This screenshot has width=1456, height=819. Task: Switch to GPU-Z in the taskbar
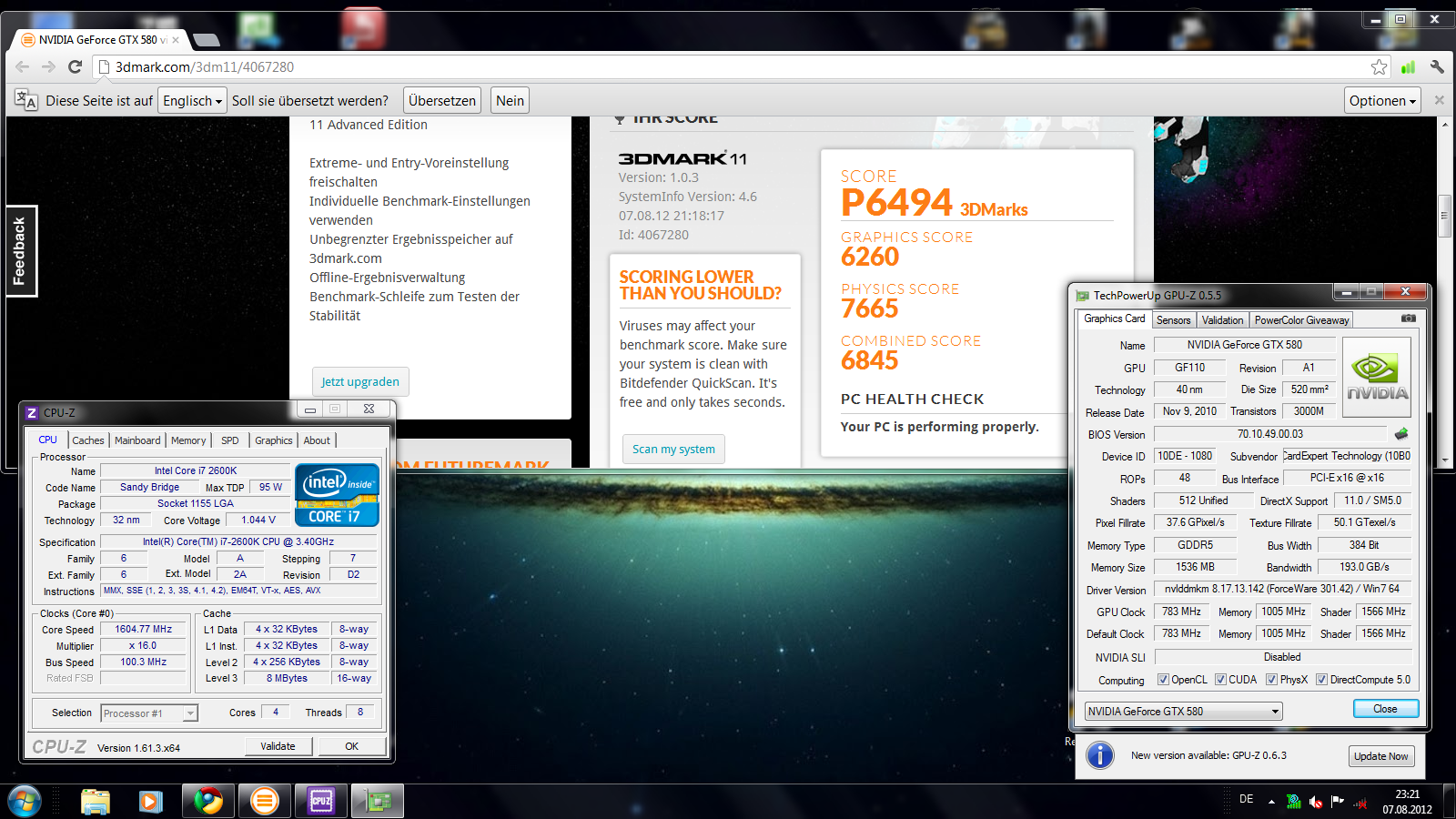point(378,802)
